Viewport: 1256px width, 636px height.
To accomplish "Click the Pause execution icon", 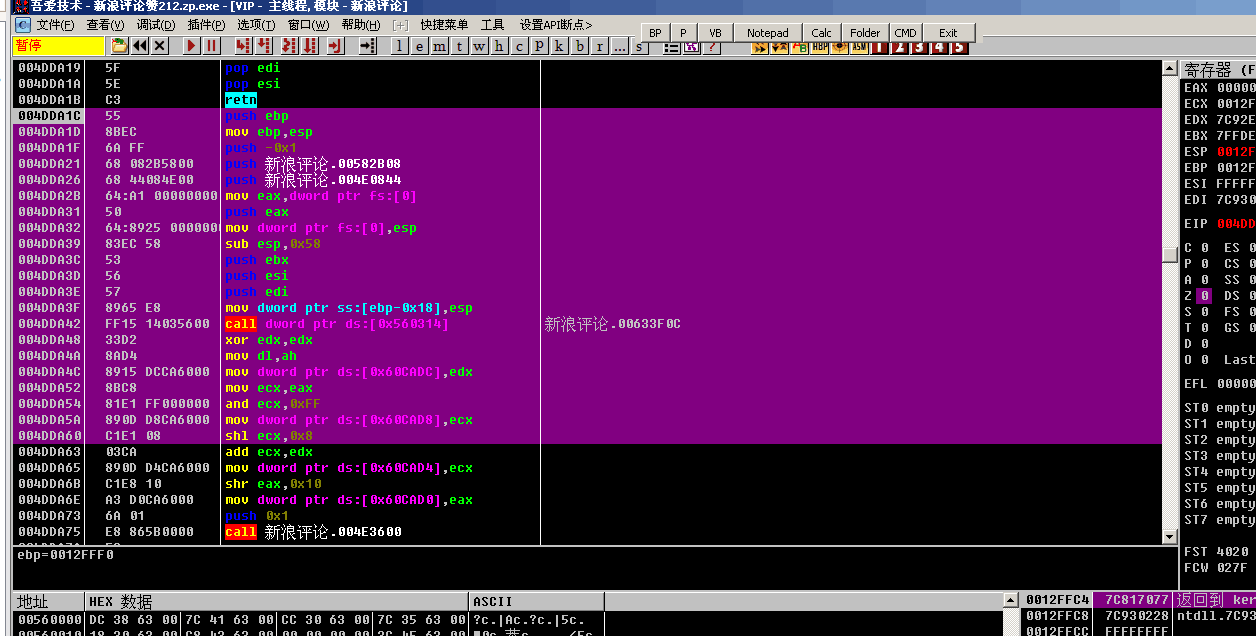I will 211,46.
